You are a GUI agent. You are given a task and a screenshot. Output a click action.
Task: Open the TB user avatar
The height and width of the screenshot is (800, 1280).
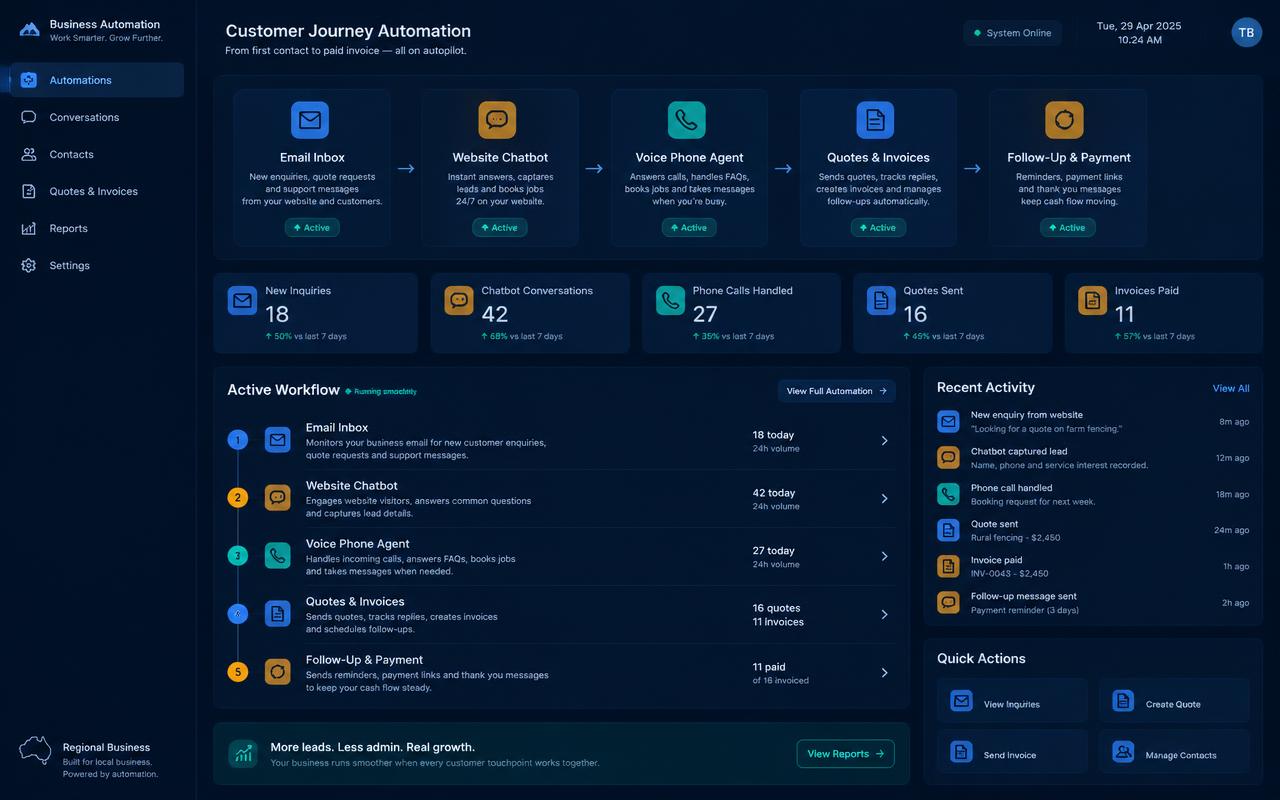(x=1246, y=32)
